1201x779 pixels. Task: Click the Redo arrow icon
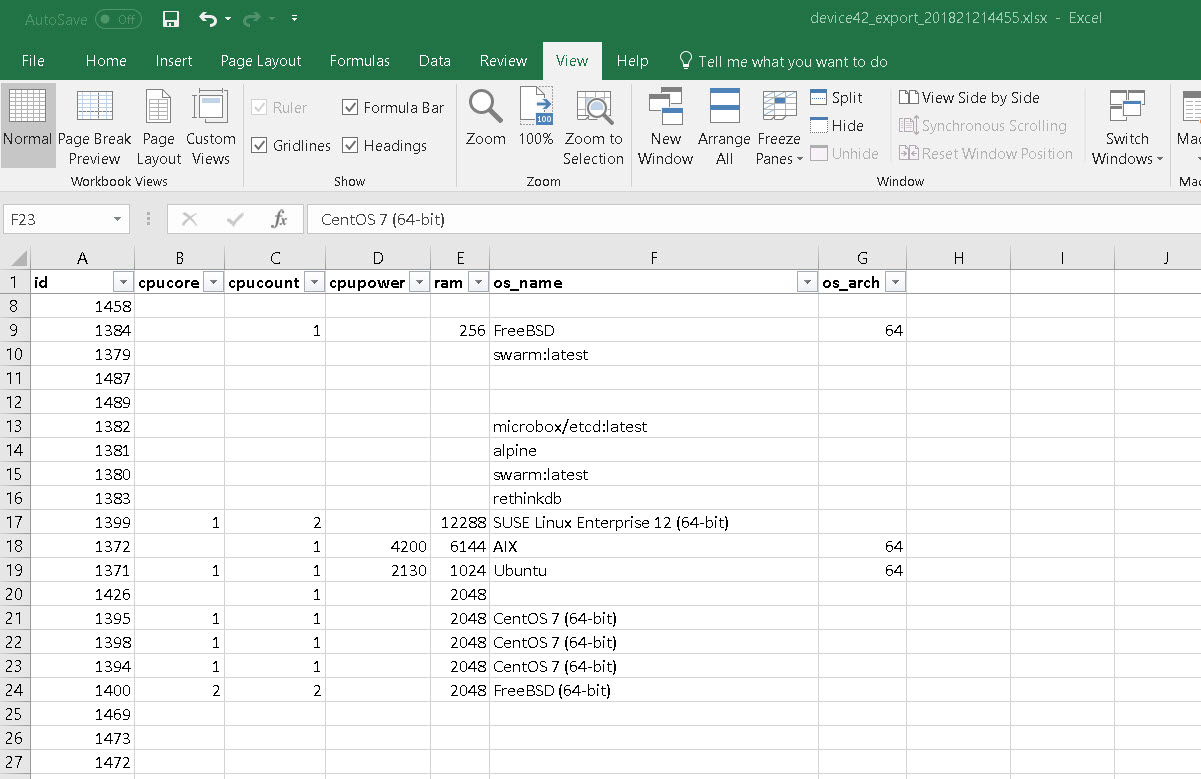pos(252,19)
